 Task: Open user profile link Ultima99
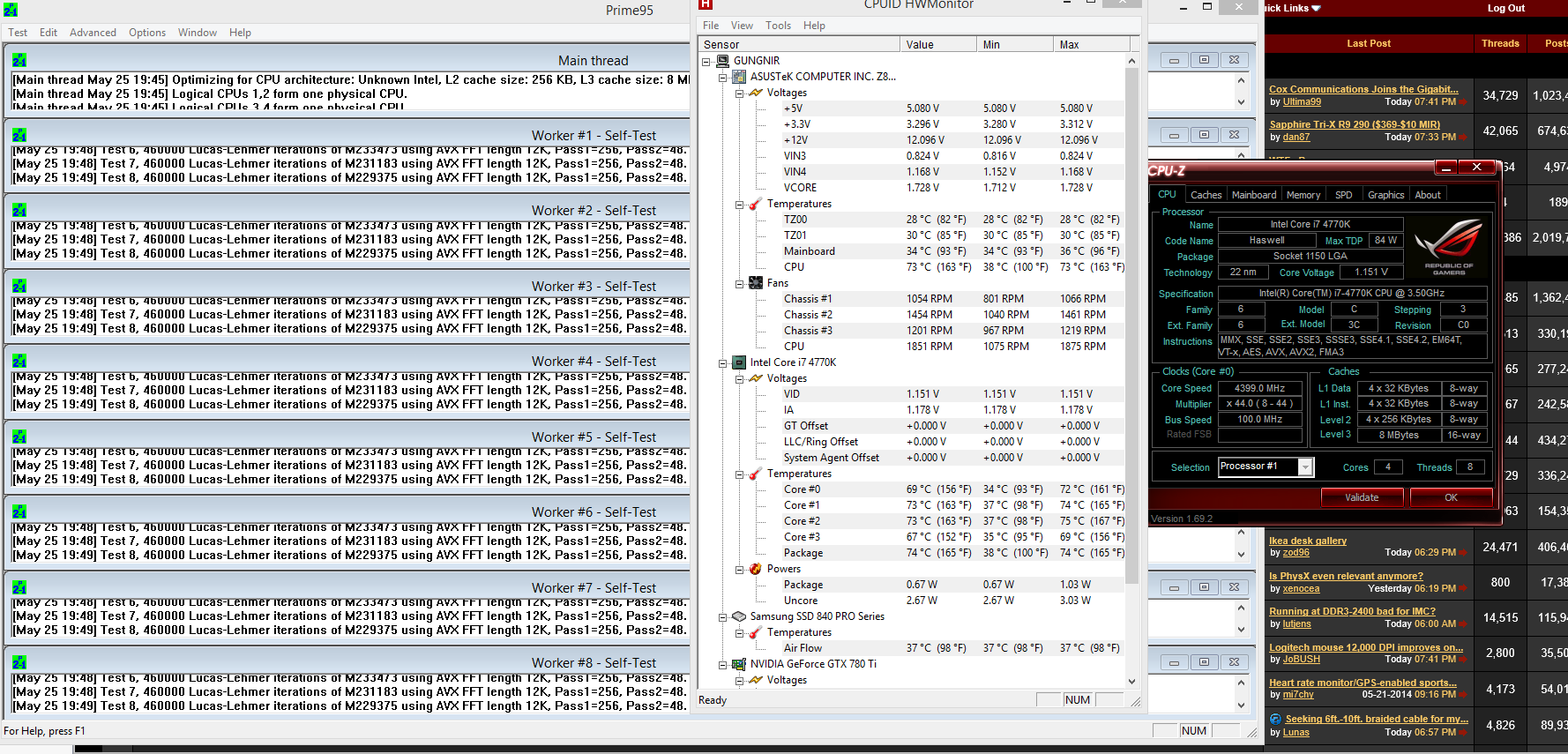(x=1302, y=102)
